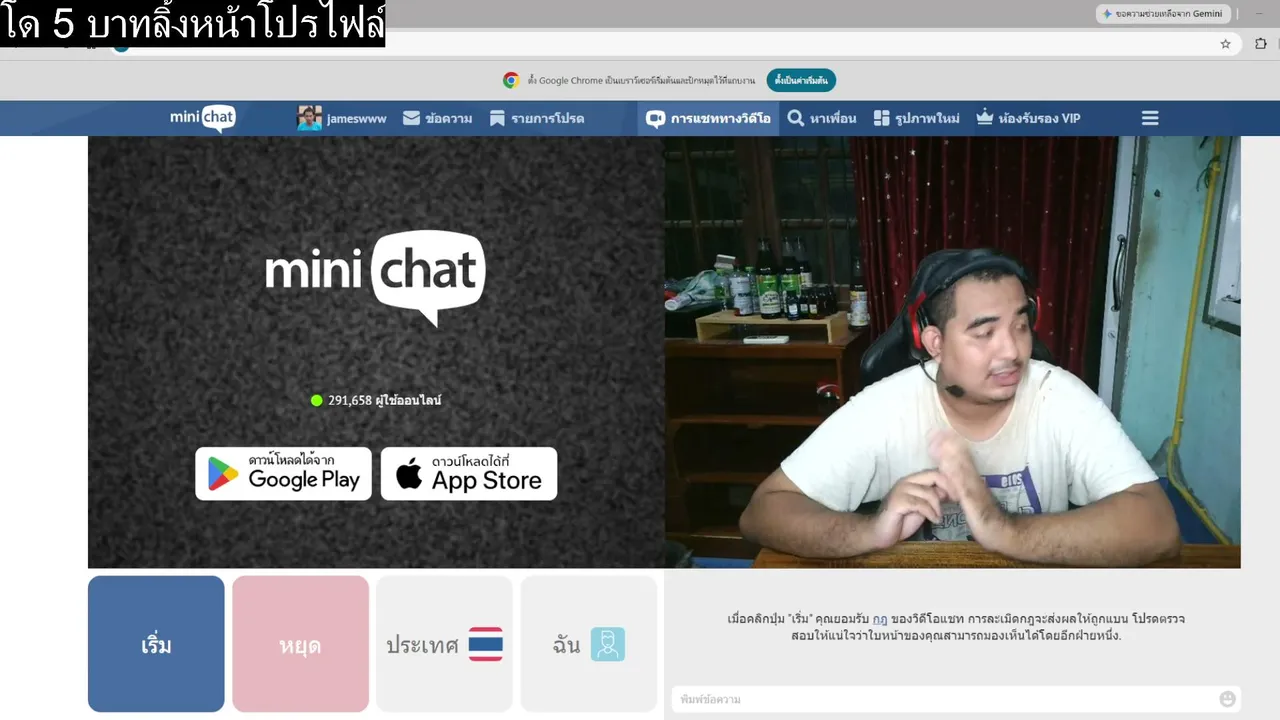Click the กฎ rules link
1280x720 pixels.
(880, 619)
